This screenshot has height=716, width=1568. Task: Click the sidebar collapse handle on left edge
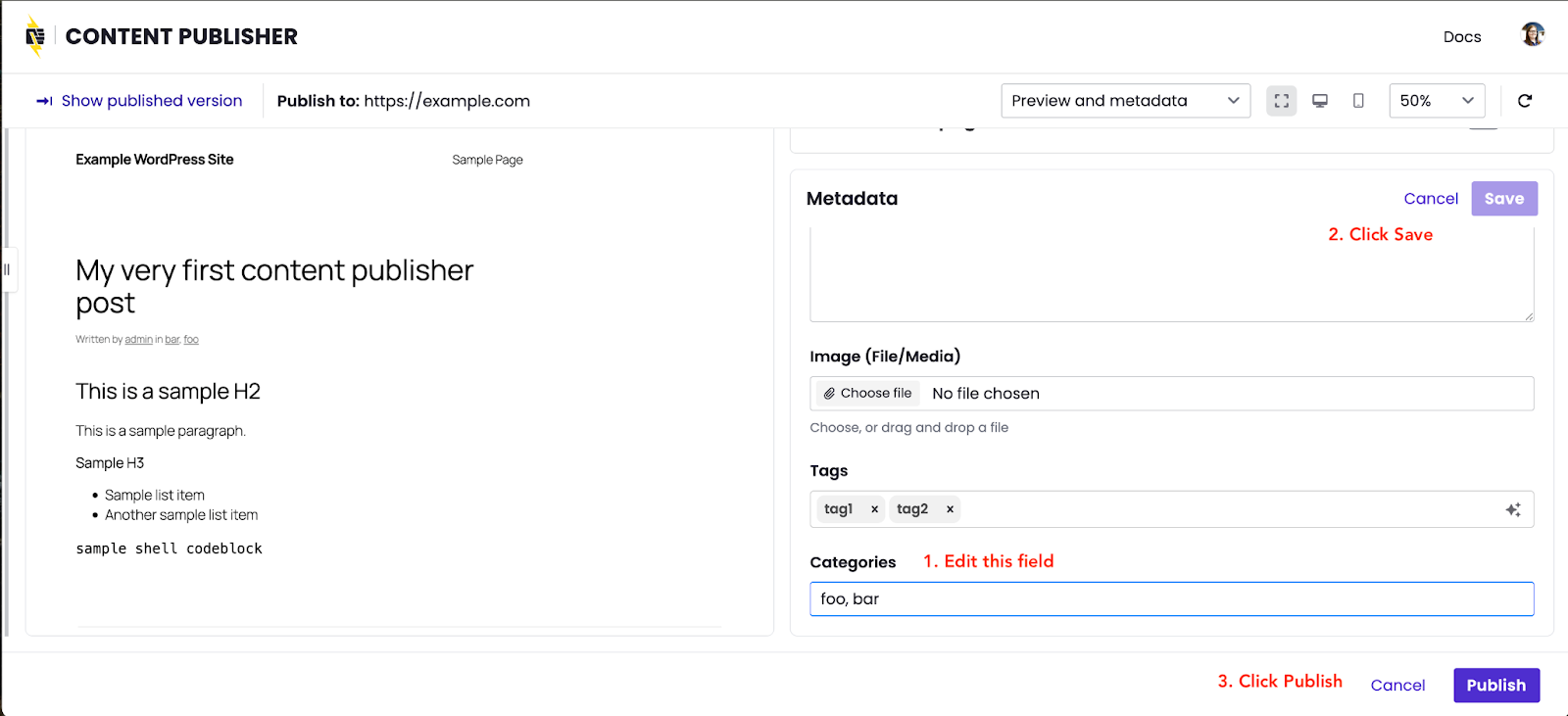point(6,269)
